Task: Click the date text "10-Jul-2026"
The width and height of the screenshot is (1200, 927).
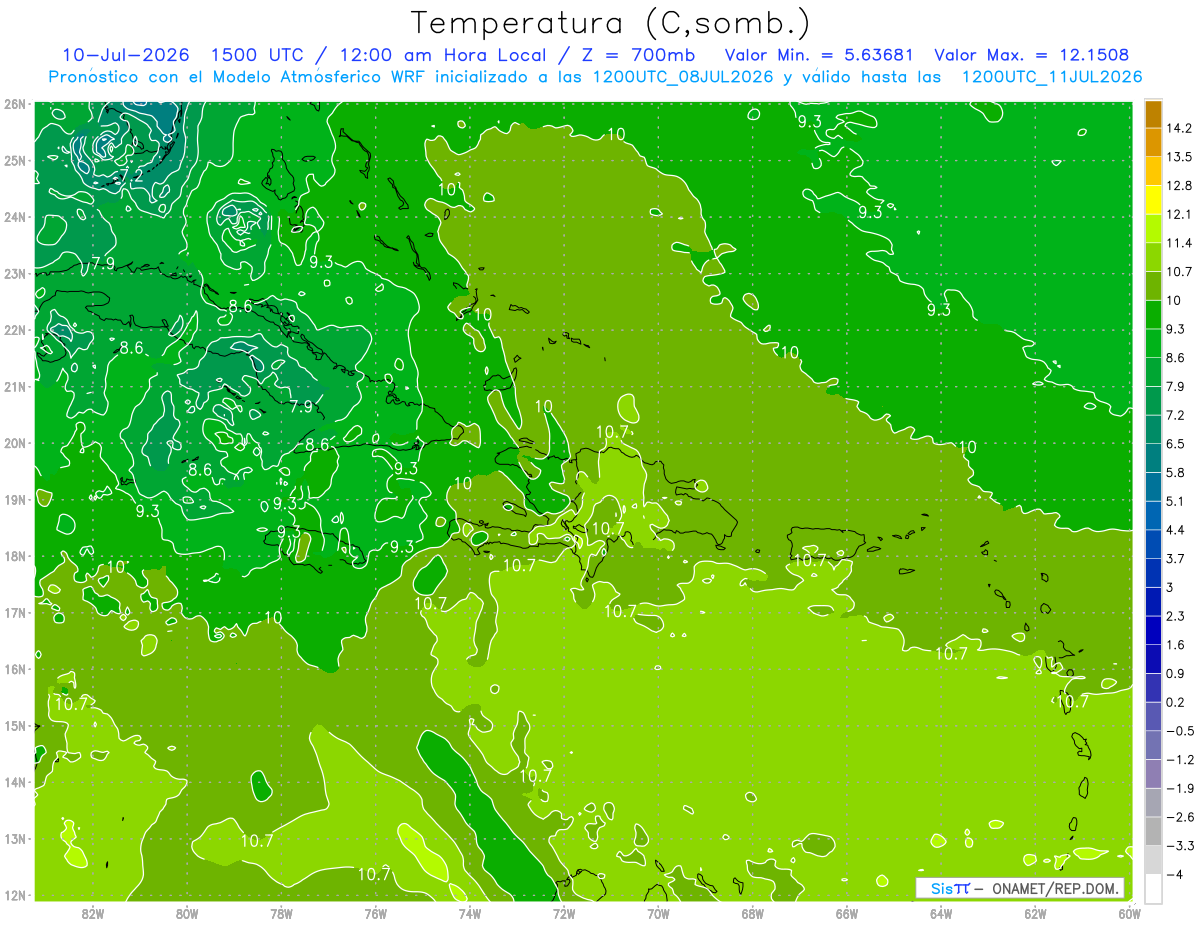Action: tap(126, 55)
